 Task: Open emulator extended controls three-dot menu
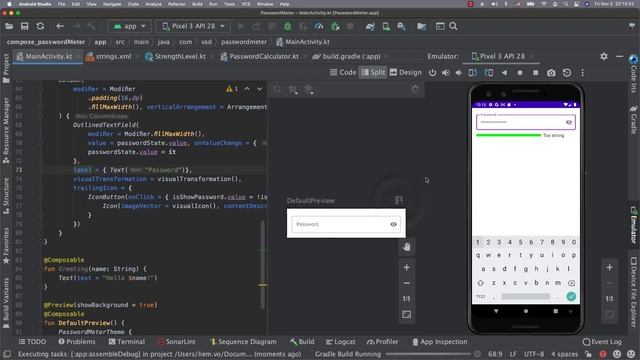point(582,73)
